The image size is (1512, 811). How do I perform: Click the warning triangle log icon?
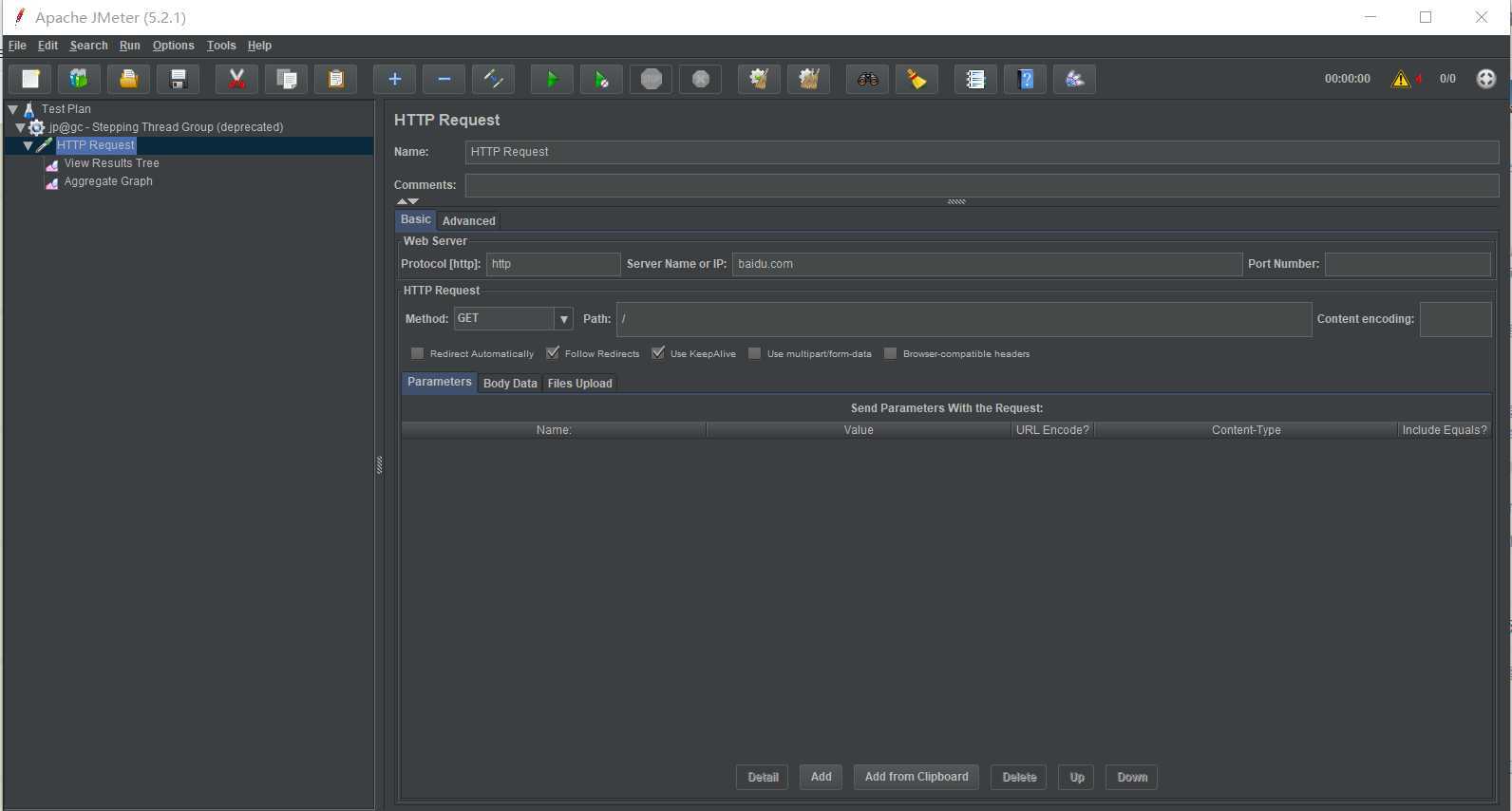pyautogui.click(x=1401, y=79)
